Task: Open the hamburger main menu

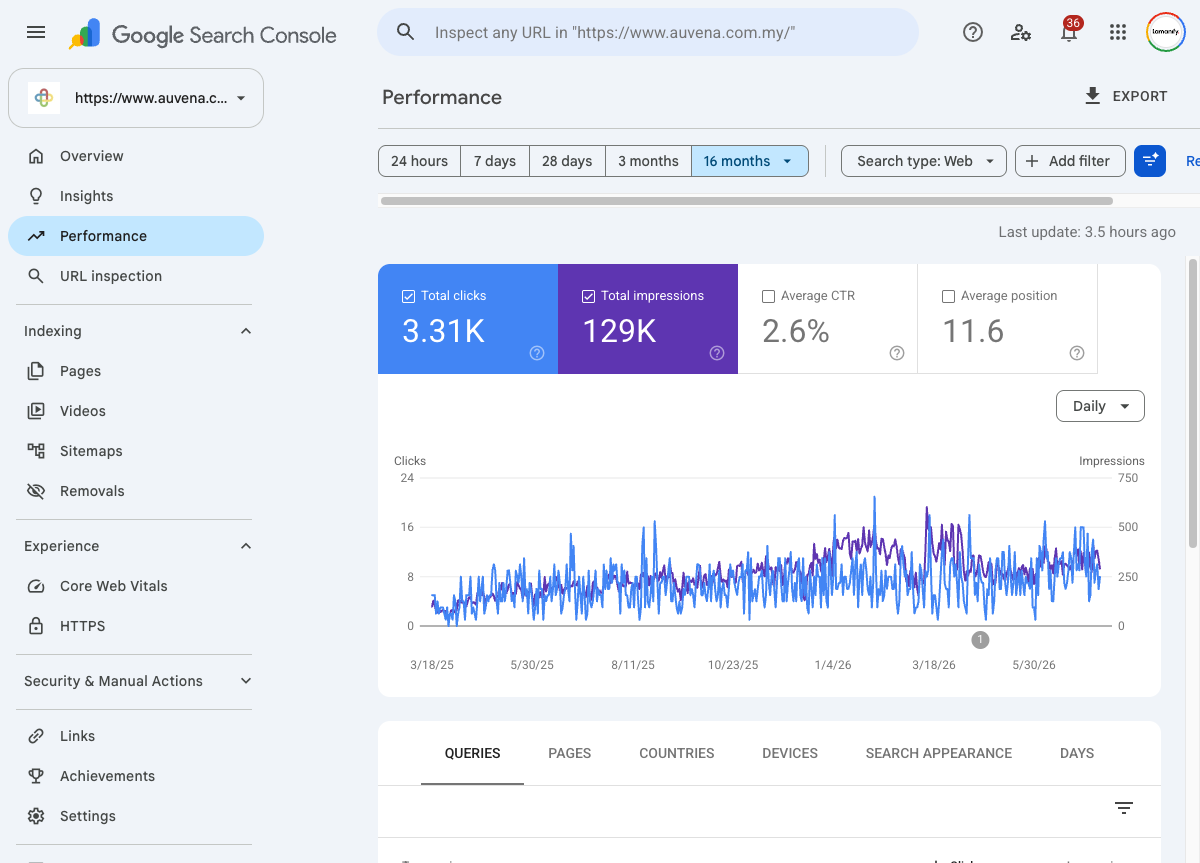Action: (36, 32)
